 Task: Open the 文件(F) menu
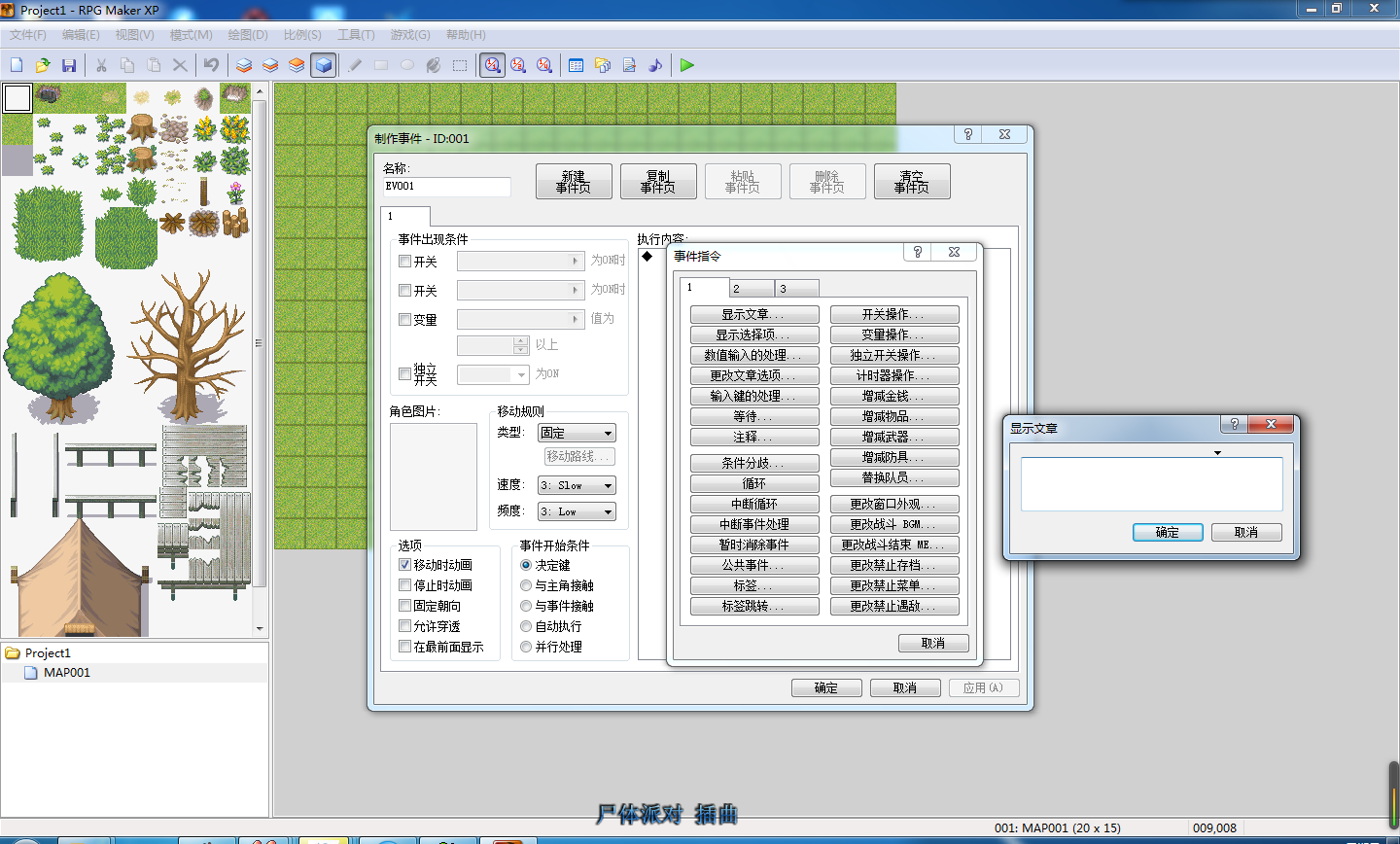[28, 34]
